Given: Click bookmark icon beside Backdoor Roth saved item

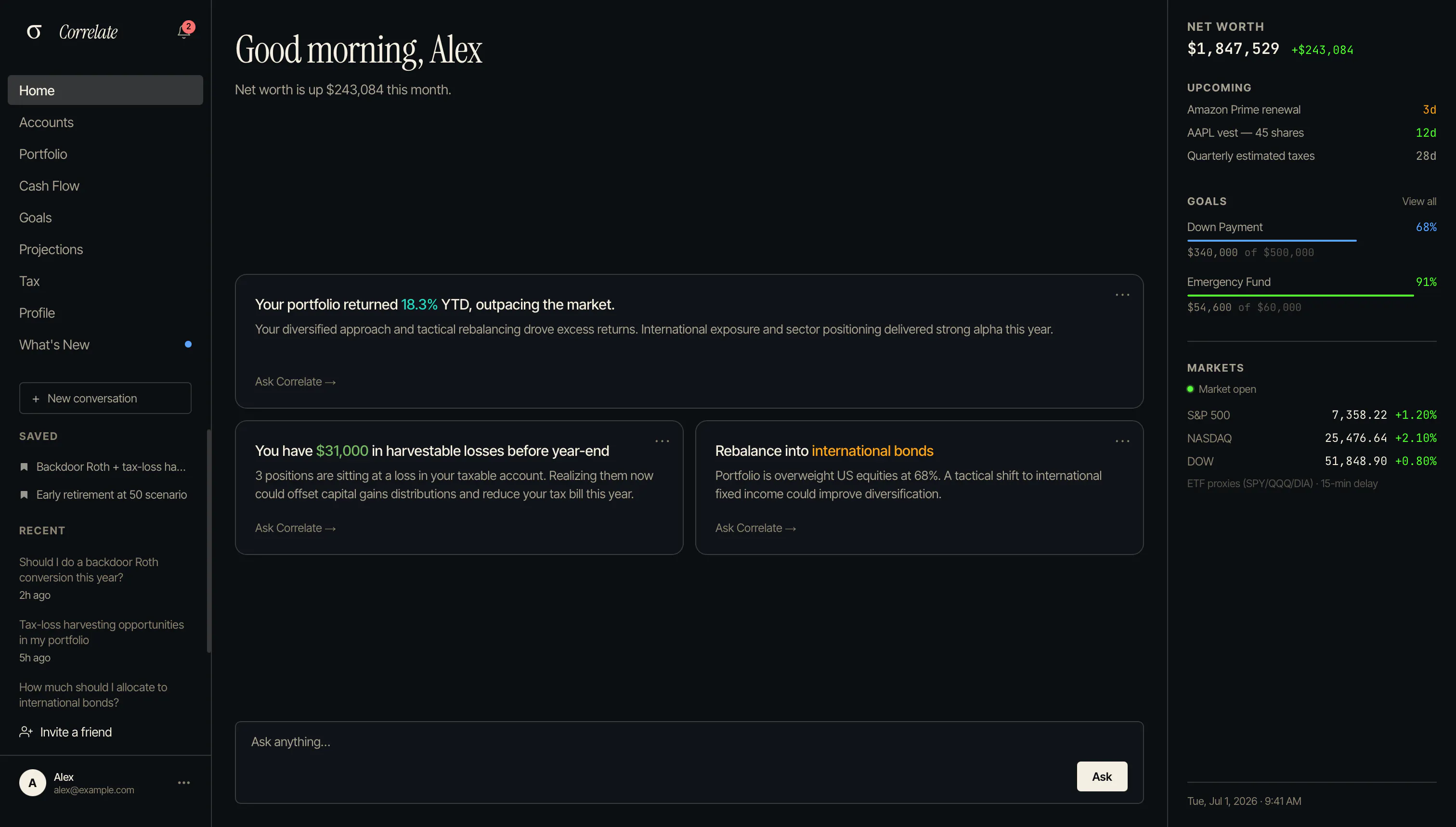Looking at the screenshot, I should 24,467.
